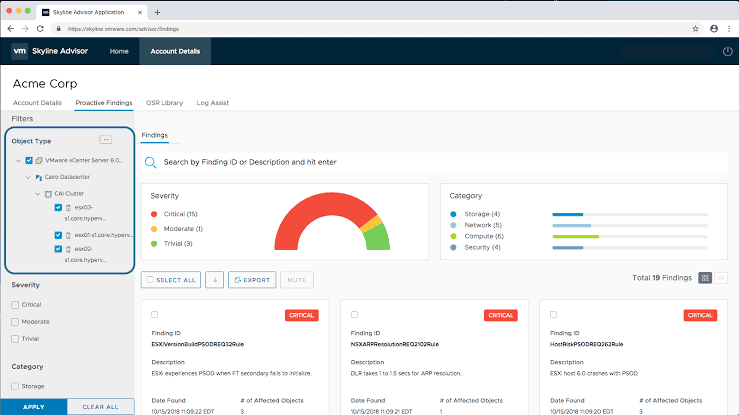Image resolution: width=739 pixels, height=415 pixels.
Task: Click the download arrow button
Action: click(x=214, y=280)
